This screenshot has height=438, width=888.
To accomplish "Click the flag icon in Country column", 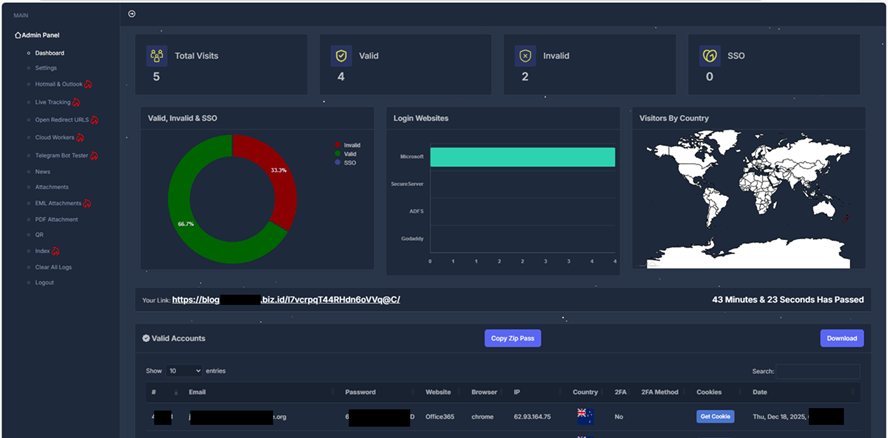I will pos(583,415).
